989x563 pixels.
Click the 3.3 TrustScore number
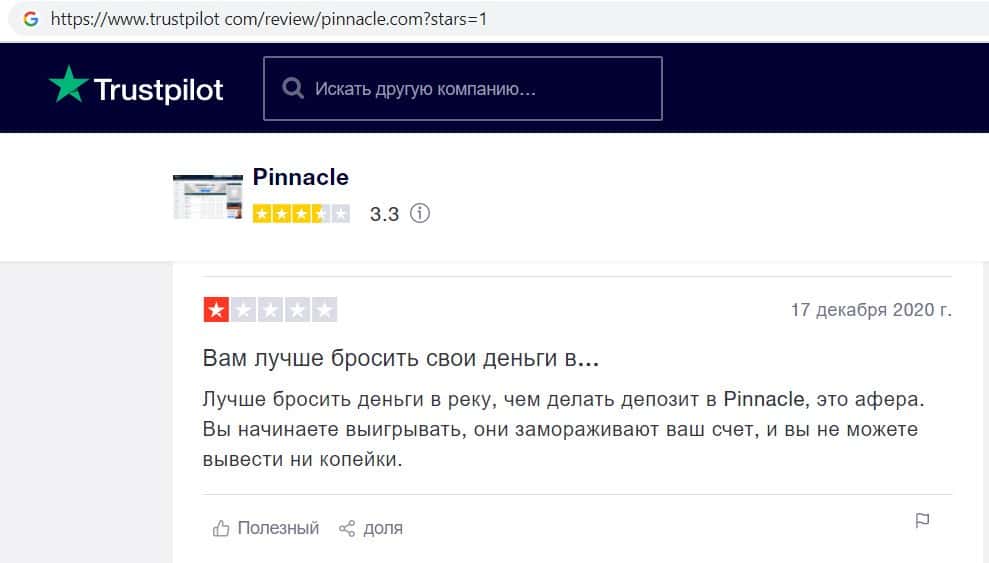[x=384, y=214]
